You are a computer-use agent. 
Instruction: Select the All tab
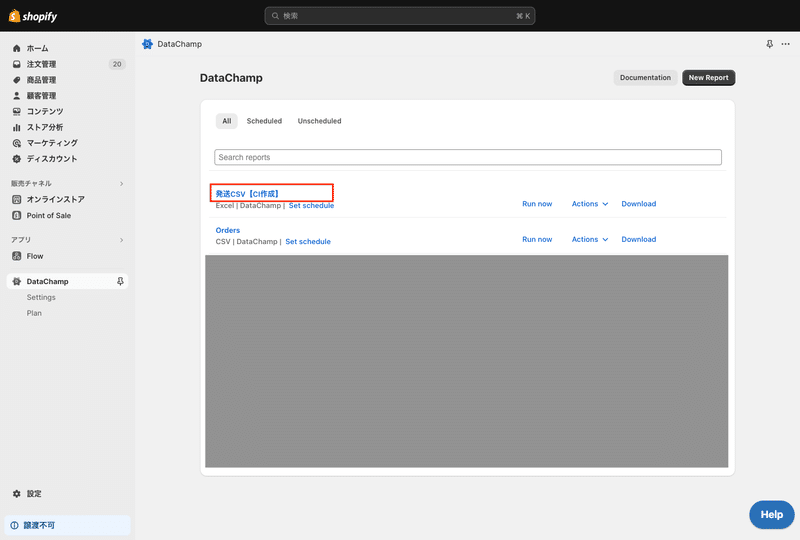(227, 121)
